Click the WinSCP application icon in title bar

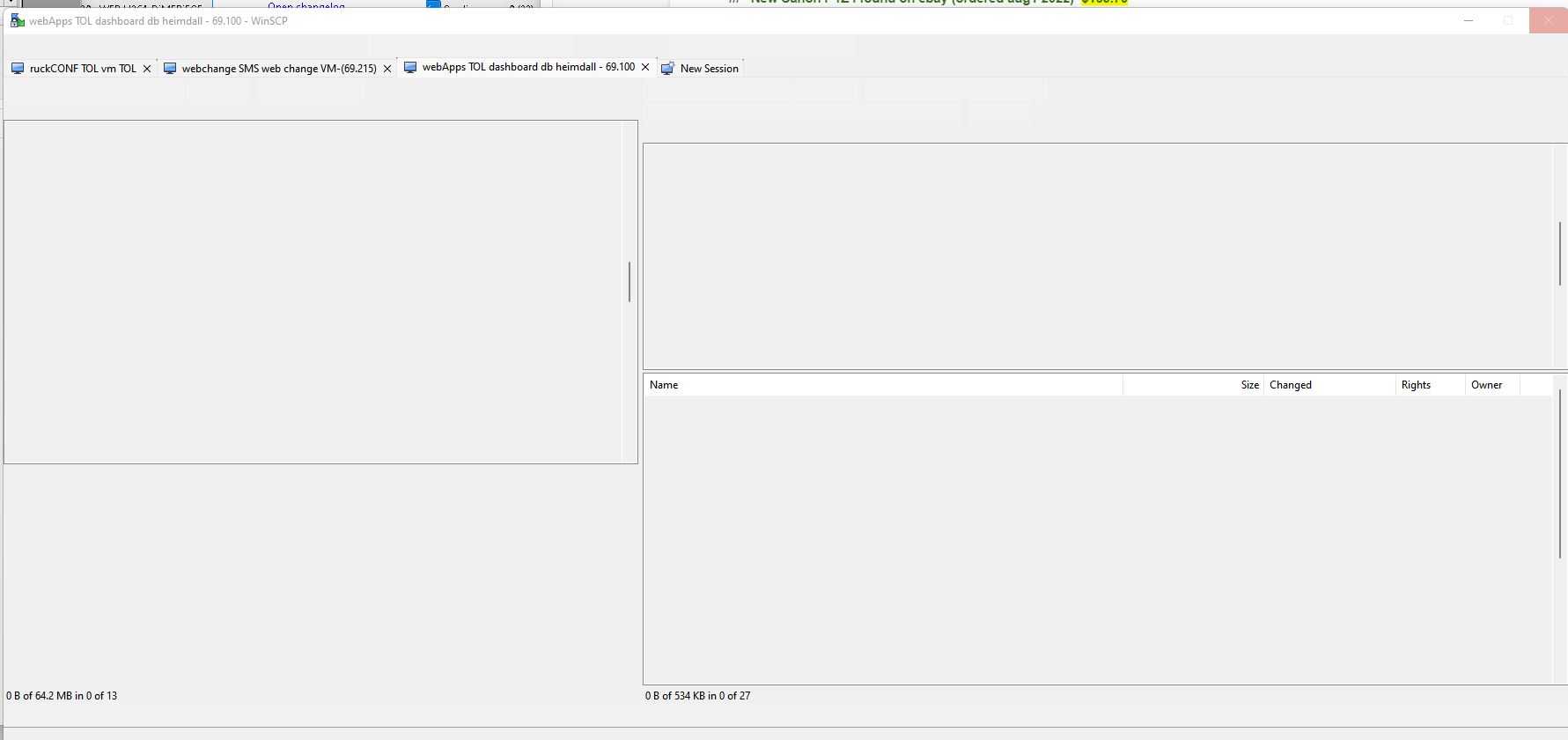tap(17, 21)
